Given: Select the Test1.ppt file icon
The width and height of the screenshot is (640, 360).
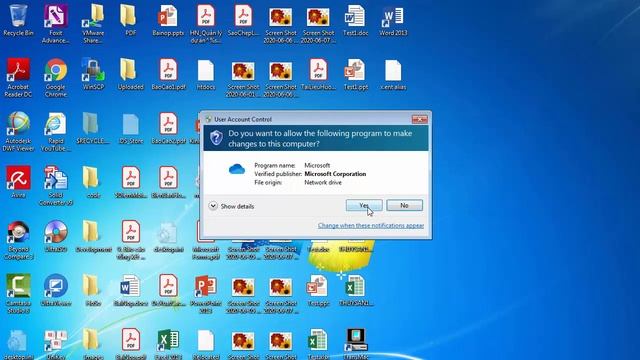Looking at the screenshot, I should coord(356,74).
